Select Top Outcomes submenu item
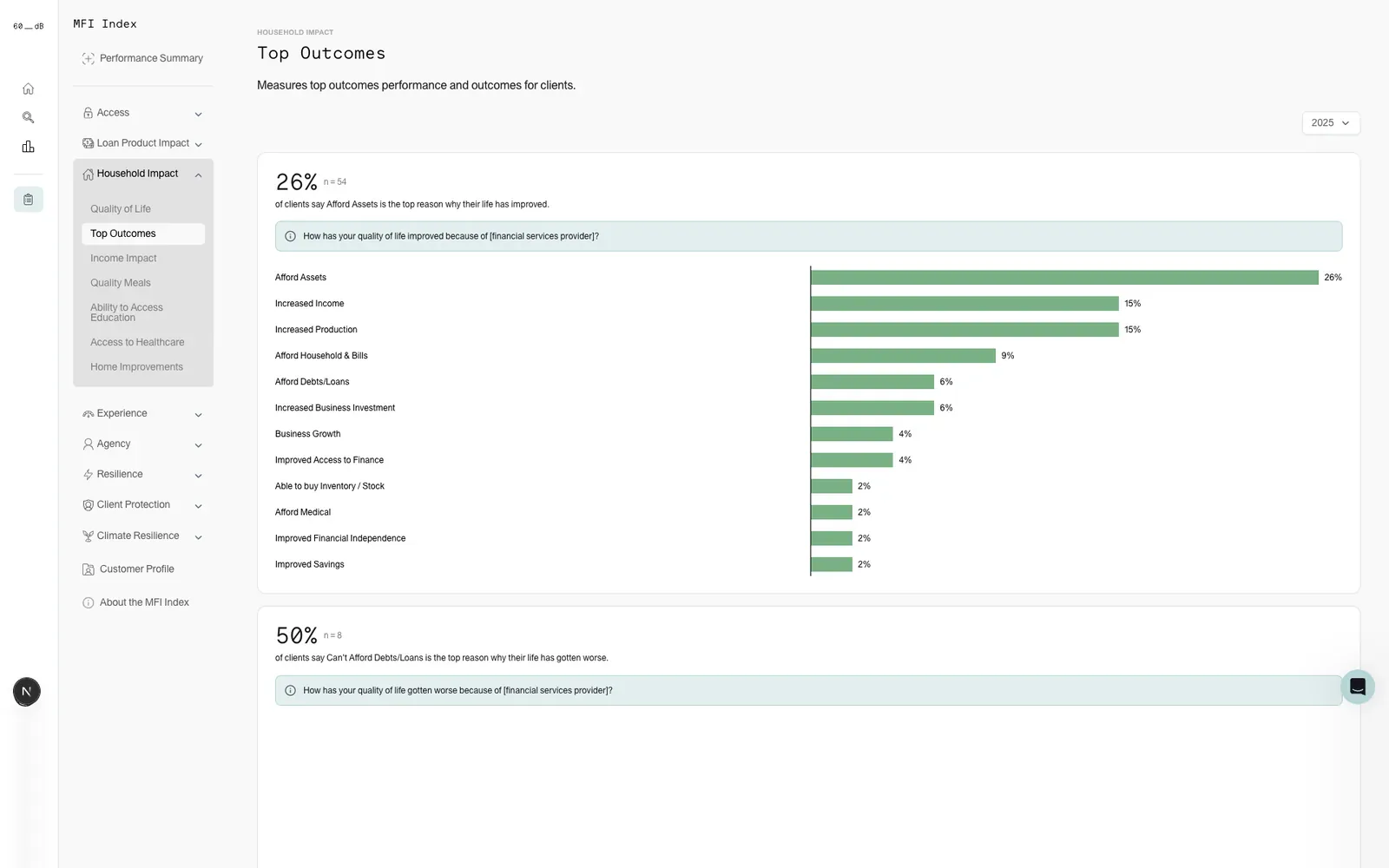The width and height of the screenshot is (1389, 868). 143,233
